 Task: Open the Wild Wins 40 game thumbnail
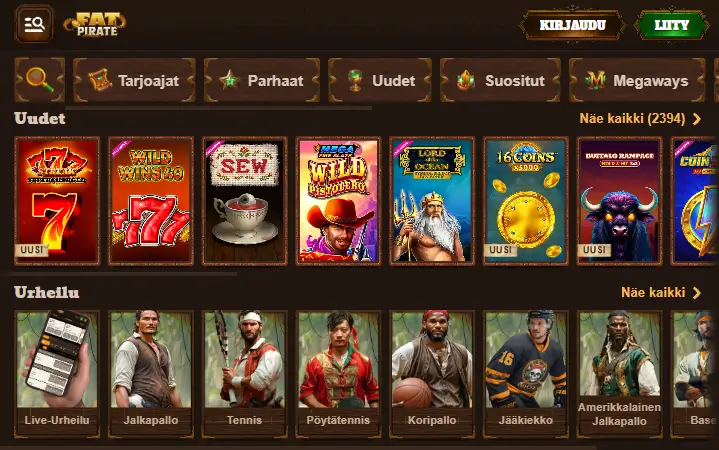pyautogui.click(x=151, y=201)
